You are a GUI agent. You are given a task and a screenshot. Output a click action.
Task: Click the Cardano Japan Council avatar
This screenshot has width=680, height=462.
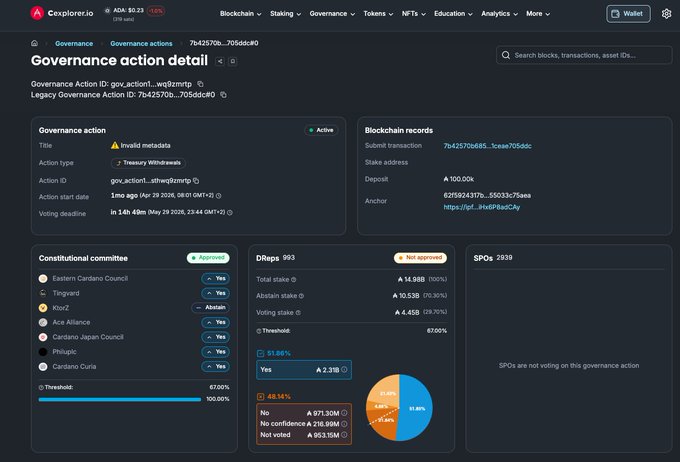coord(43,337)
